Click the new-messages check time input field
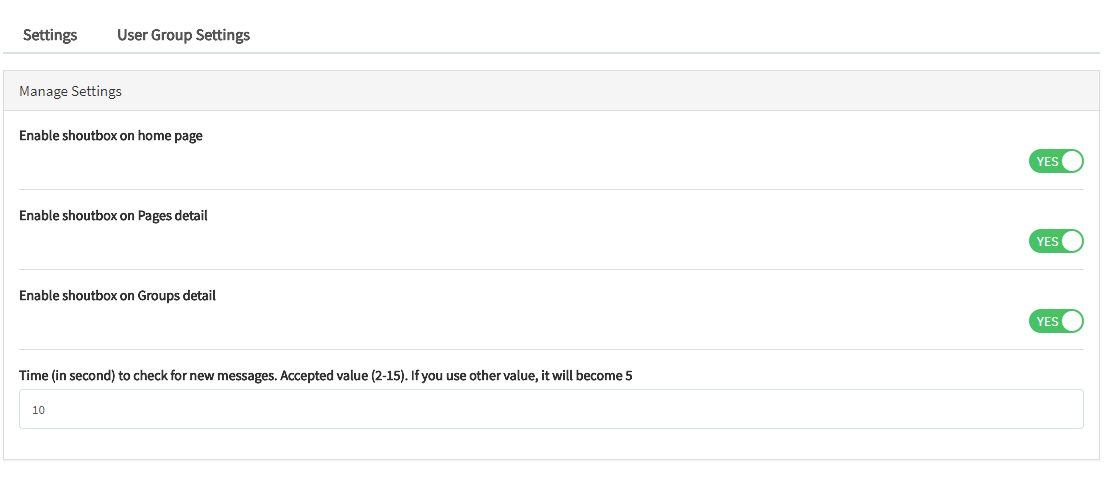This screenshot has width=1111, height=492. pyautogui.click(x=551, y=409)
